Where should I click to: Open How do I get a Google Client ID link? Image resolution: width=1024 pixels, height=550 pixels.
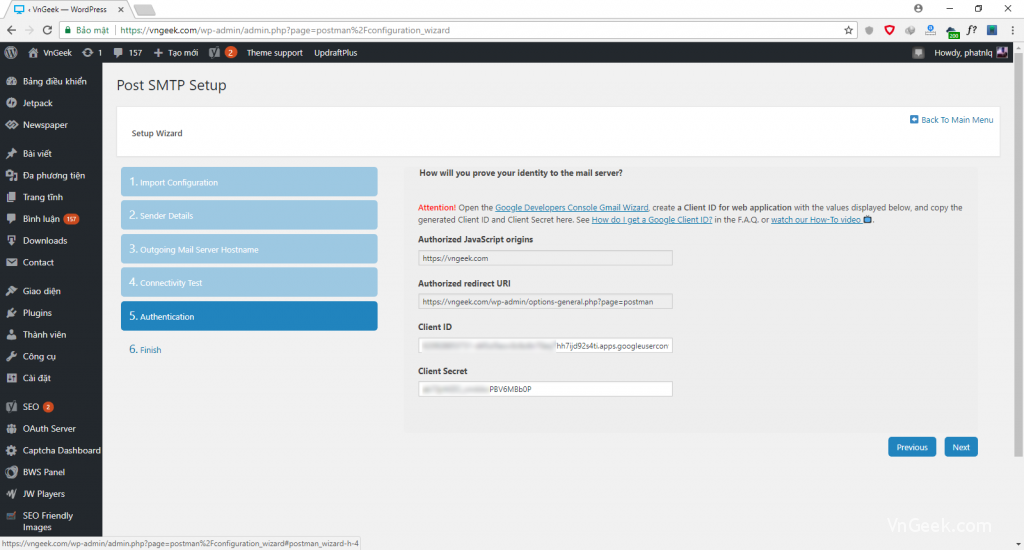click(652, 219)
